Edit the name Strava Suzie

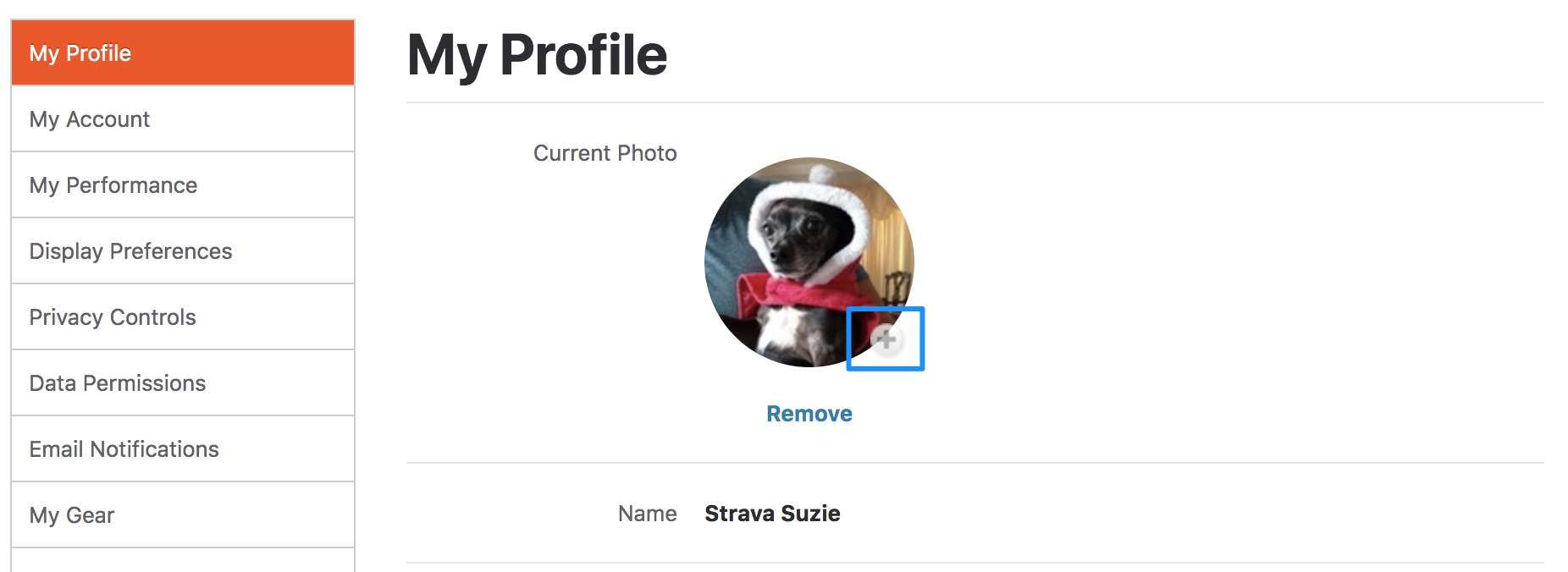click(772, 514)
